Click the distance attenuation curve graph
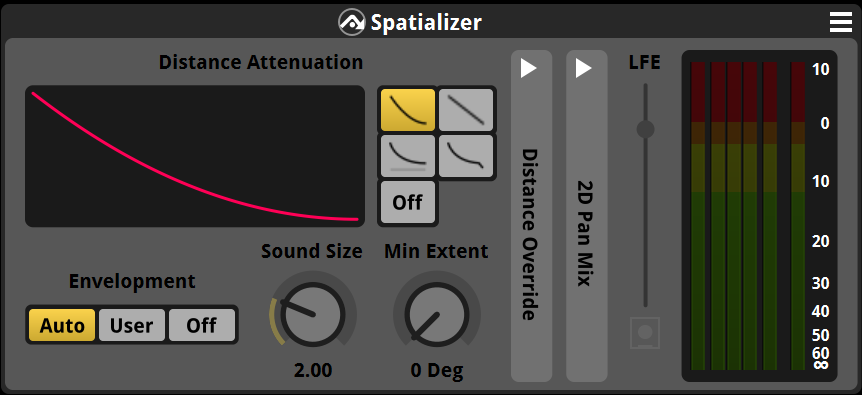 pos(195,156)
